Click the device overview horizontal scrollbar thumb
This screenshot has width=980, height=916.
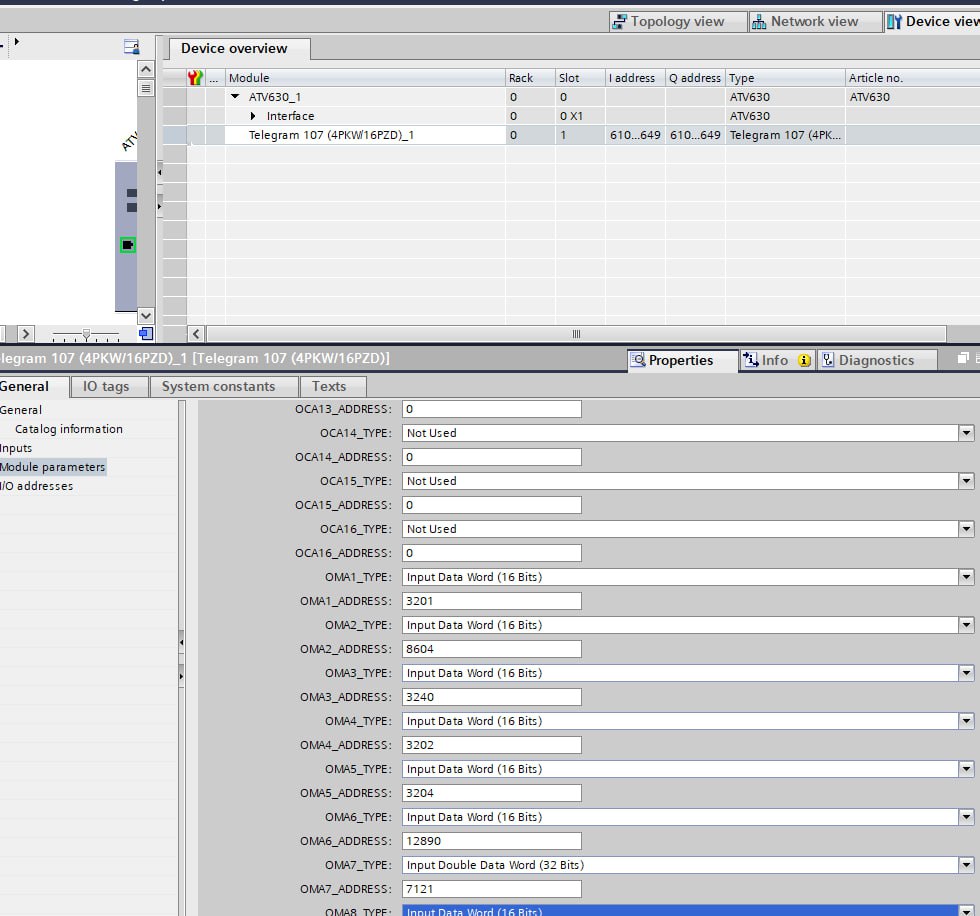(576, 334)
